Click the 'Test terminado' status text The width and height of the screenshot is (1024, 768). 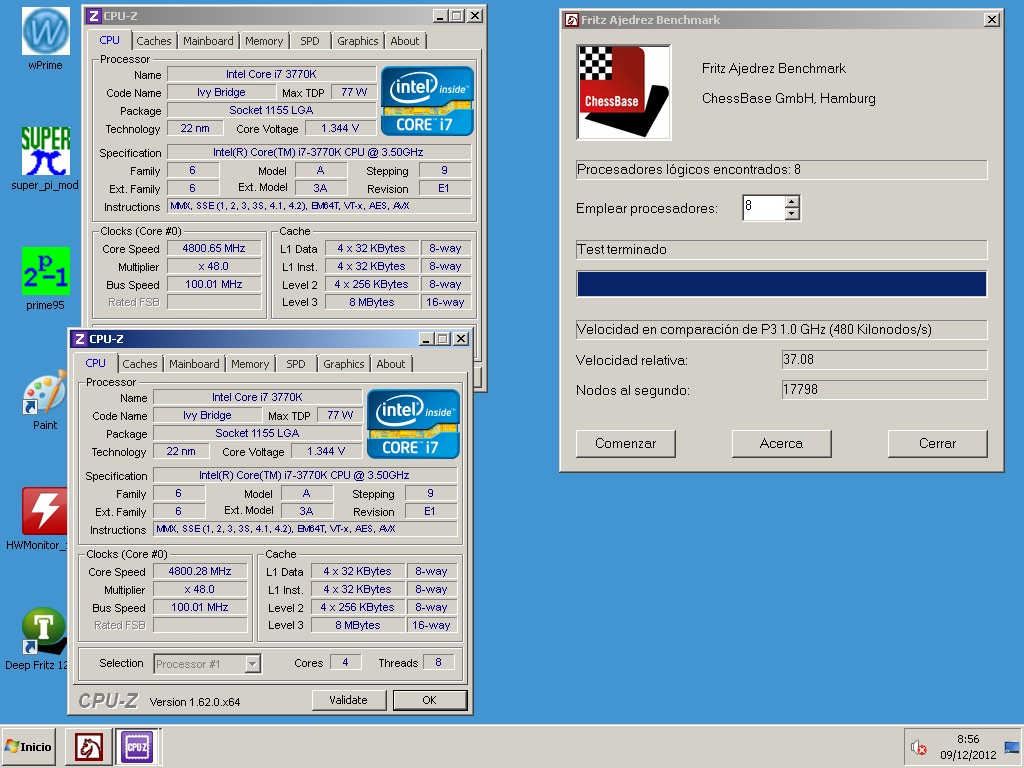tap(622, 249)
